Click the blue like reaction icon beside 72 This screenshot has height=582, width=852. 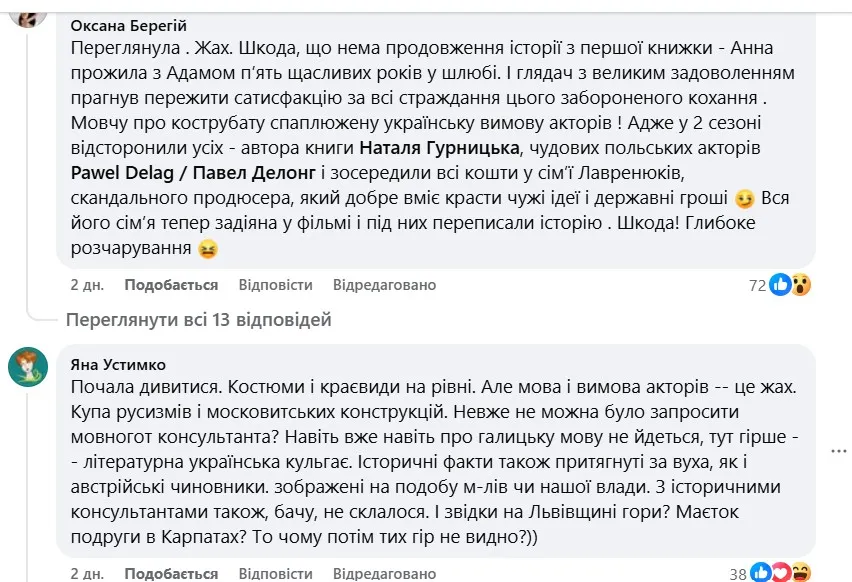(x=781, y=285)
